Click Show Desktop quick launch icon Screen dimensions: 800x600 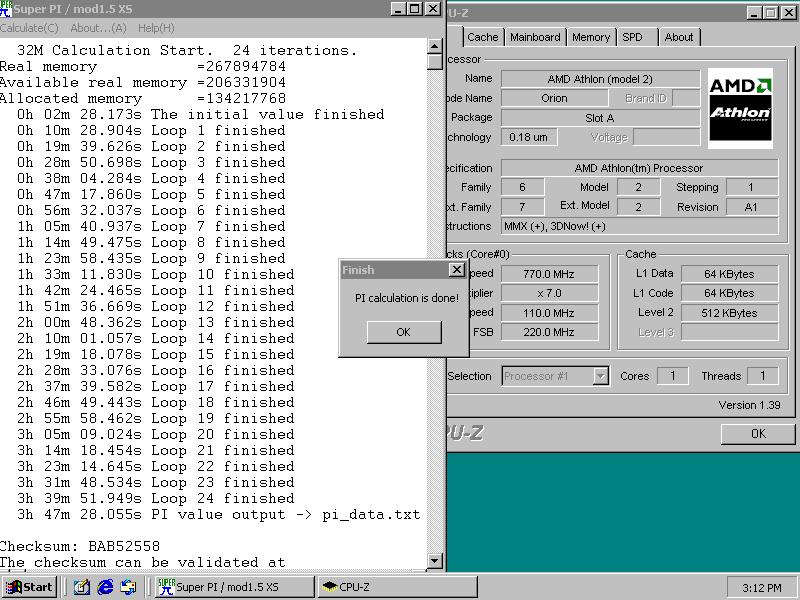tap(82, 587)
